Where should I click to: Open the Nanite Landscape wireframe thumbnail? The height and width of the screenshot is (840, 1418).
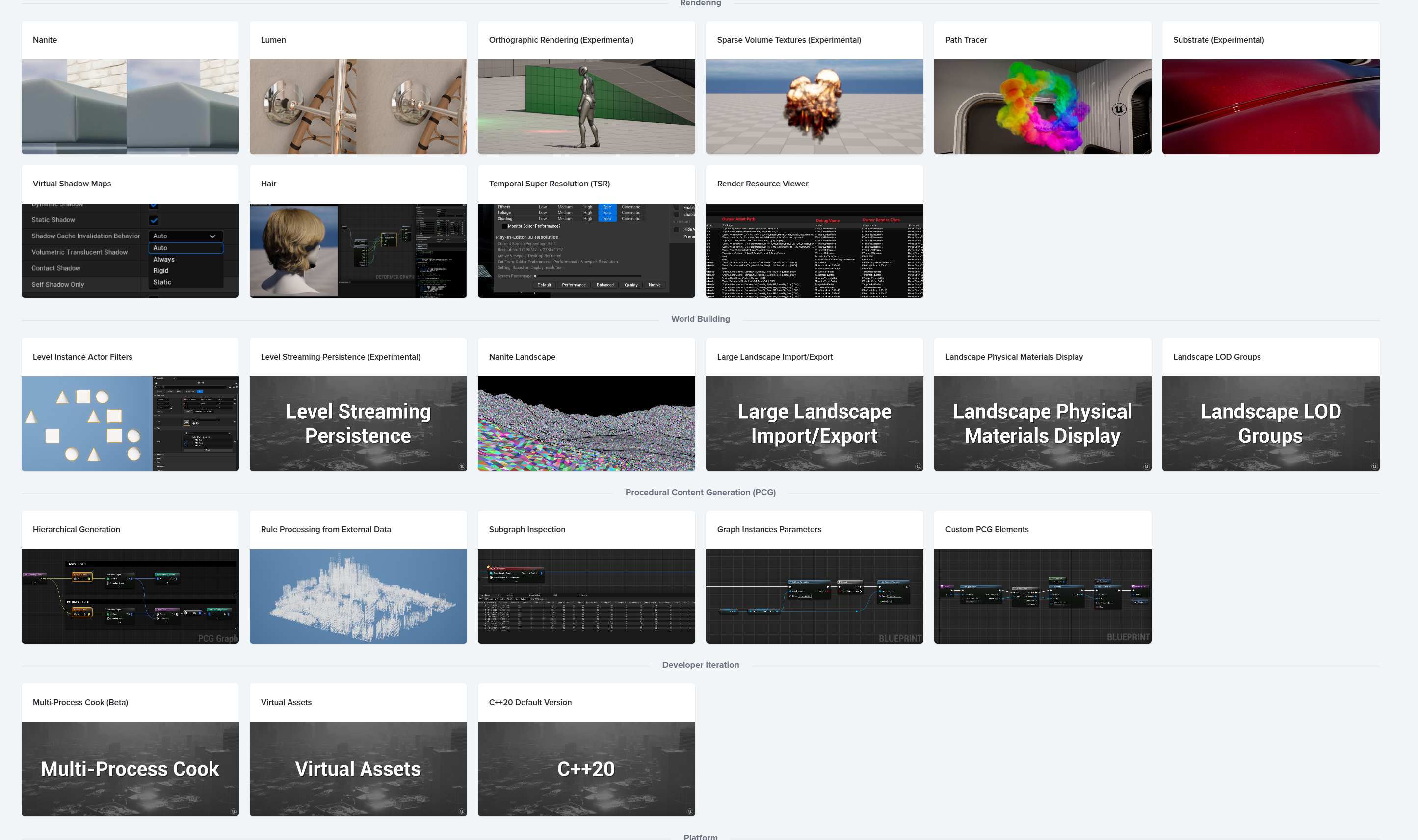coord(586,423)
